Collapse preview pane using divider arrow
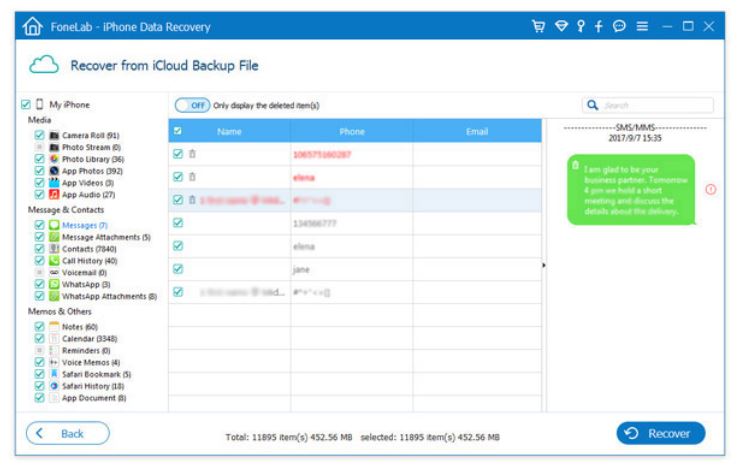The image size is (743, 469). (x=544, y=265)
